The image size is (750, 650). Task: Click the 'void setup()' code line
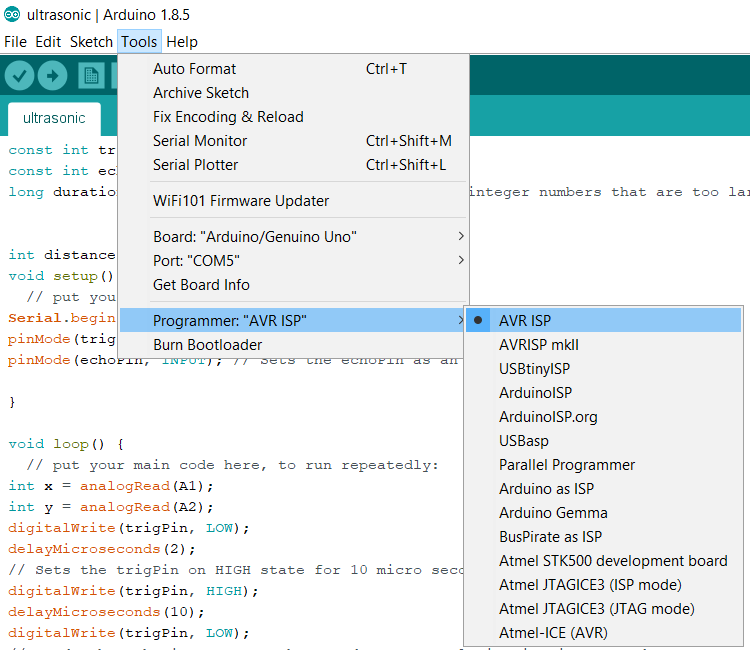(x=61, y=276)
